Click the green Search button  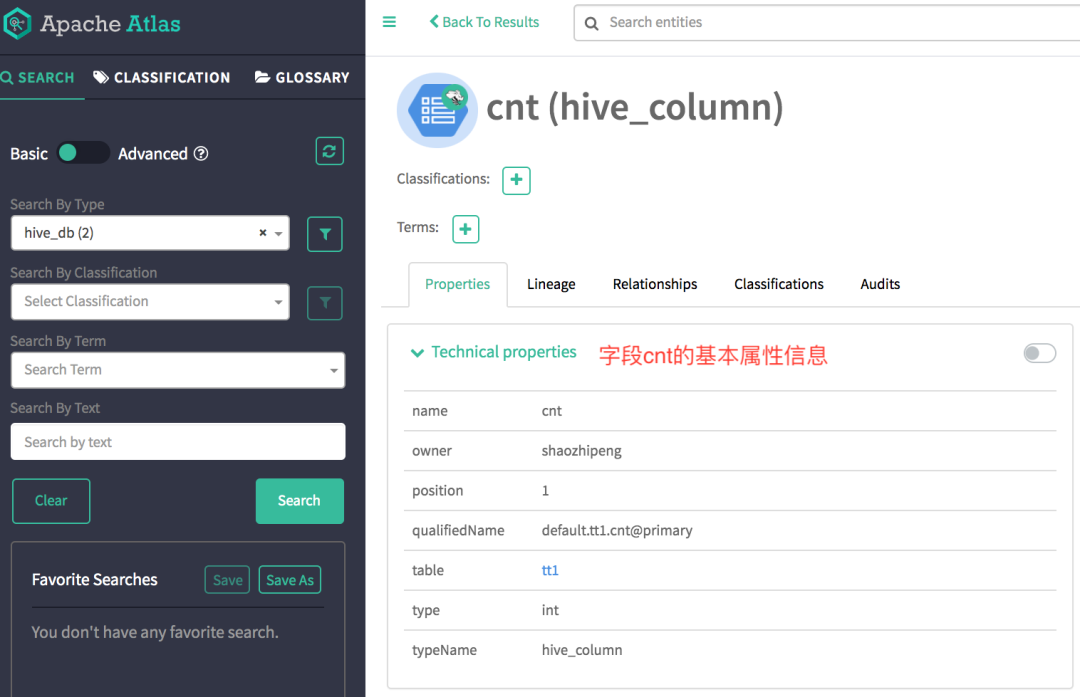[300, 501]
